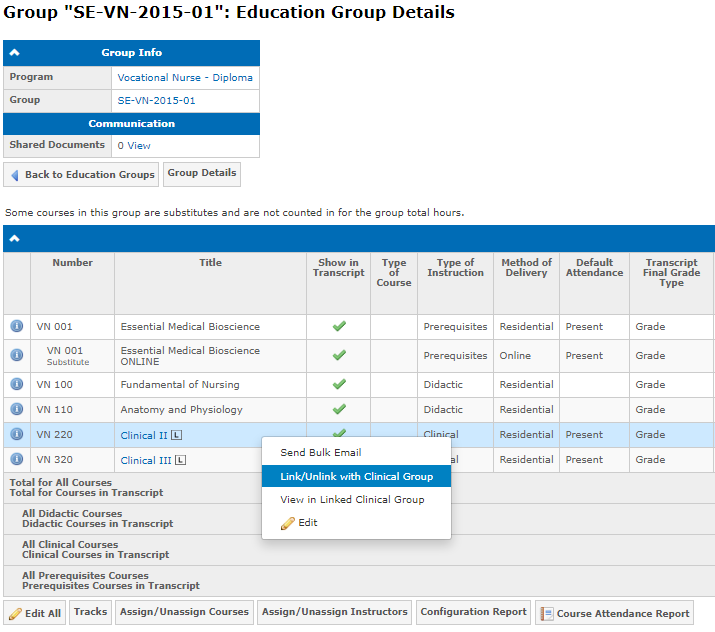Click the L linked icon beside Clinical II
The image size is (715, 632).
coord(176,435)
